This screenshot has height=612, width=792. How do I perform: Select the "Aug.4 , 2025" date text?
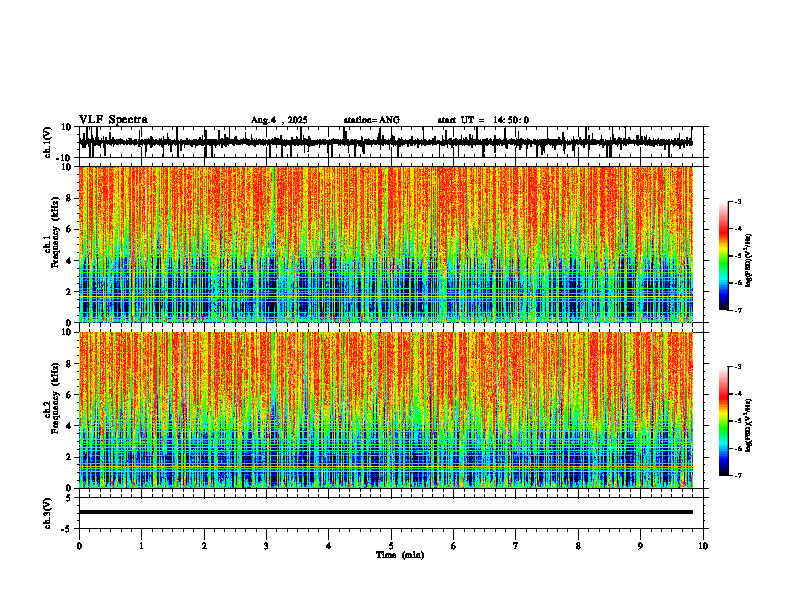pos(279,120)
